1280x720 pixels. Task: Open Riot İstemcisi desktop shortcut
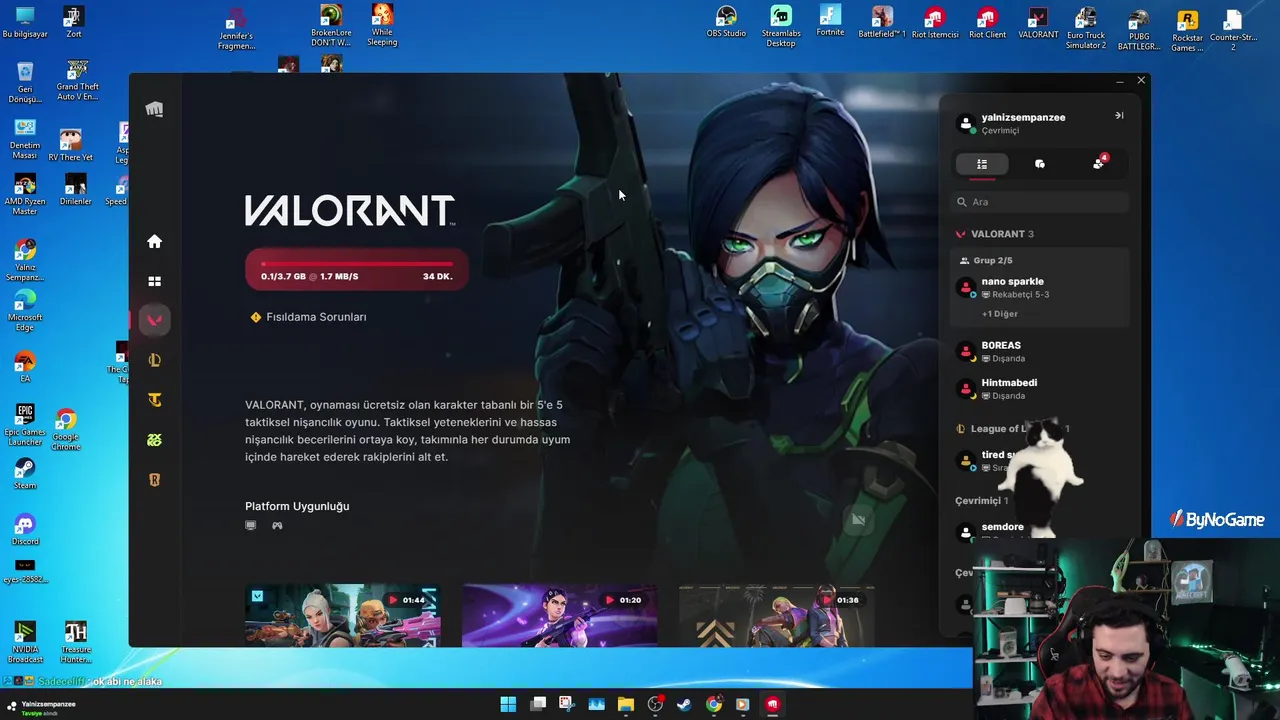click(935, 22)
